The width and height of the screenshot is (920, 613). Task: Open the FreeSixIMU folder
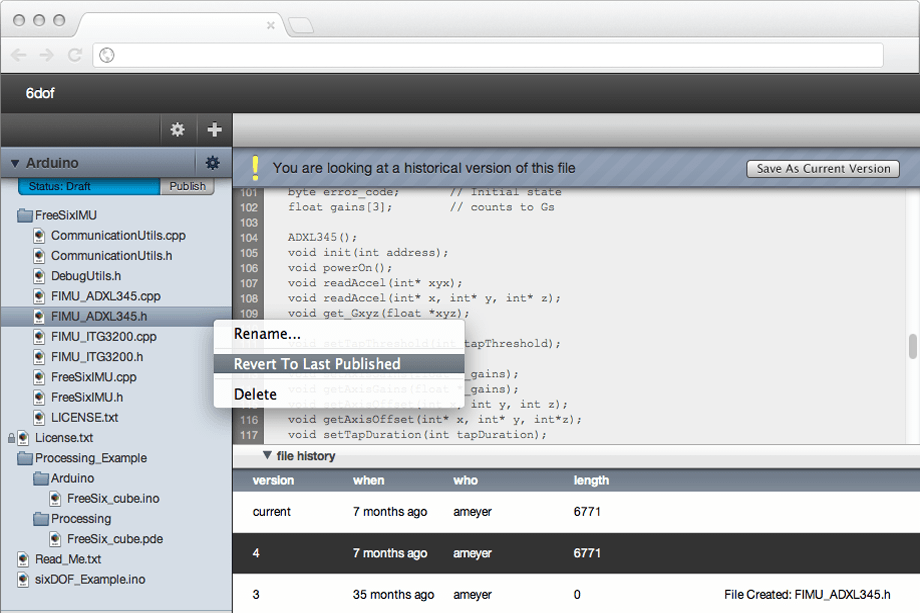pos(66,215)
